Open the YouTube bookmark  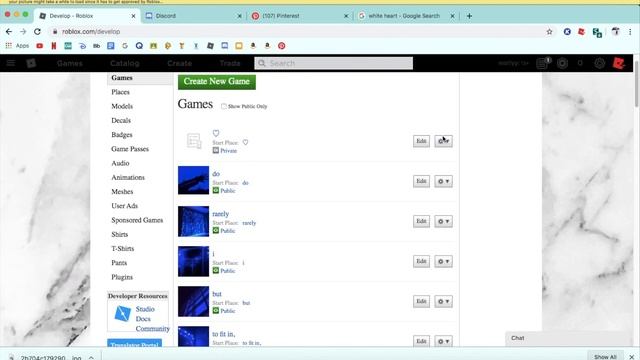(40, 46)
